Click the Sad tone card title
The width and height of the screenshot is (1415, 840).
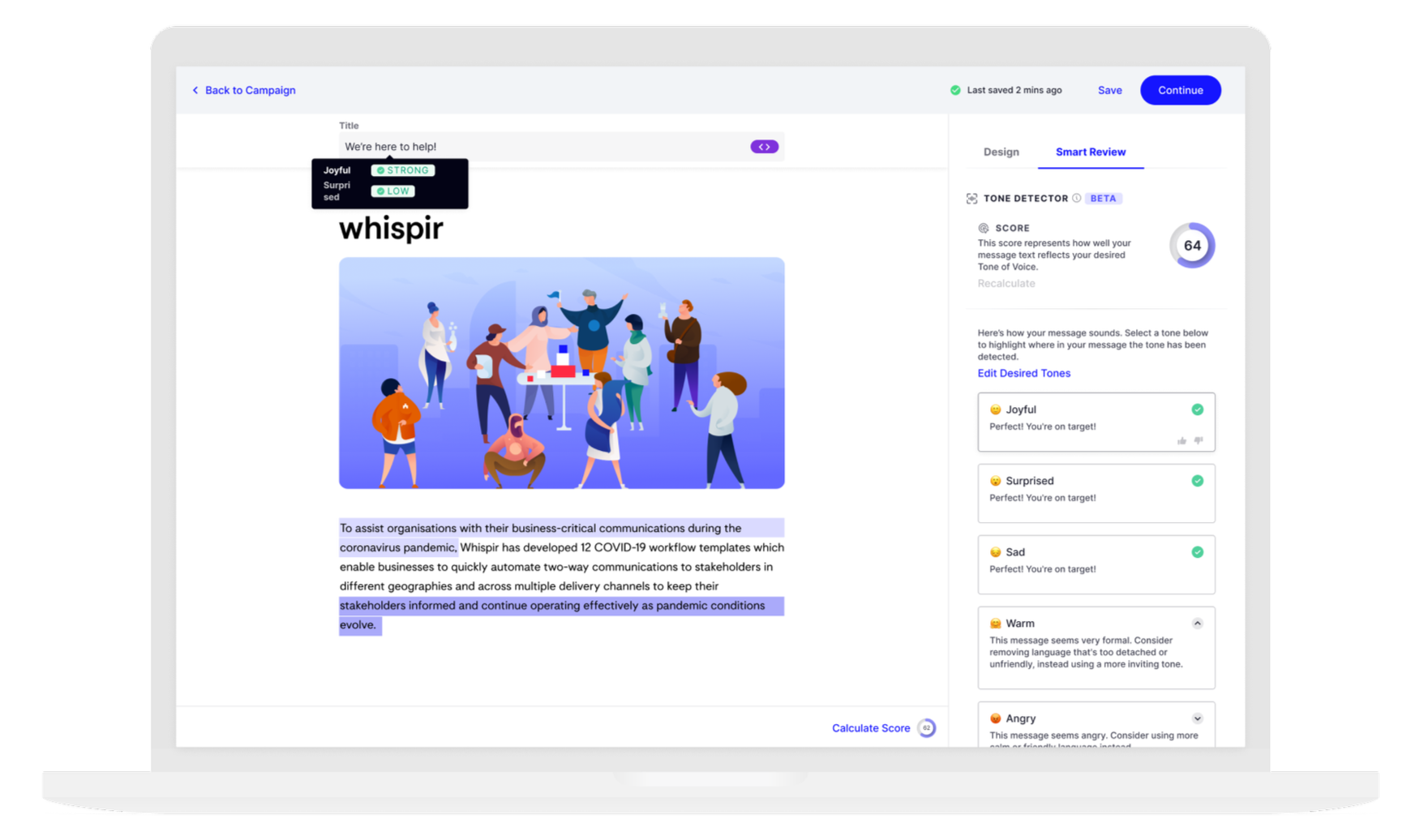point(1015,552)
